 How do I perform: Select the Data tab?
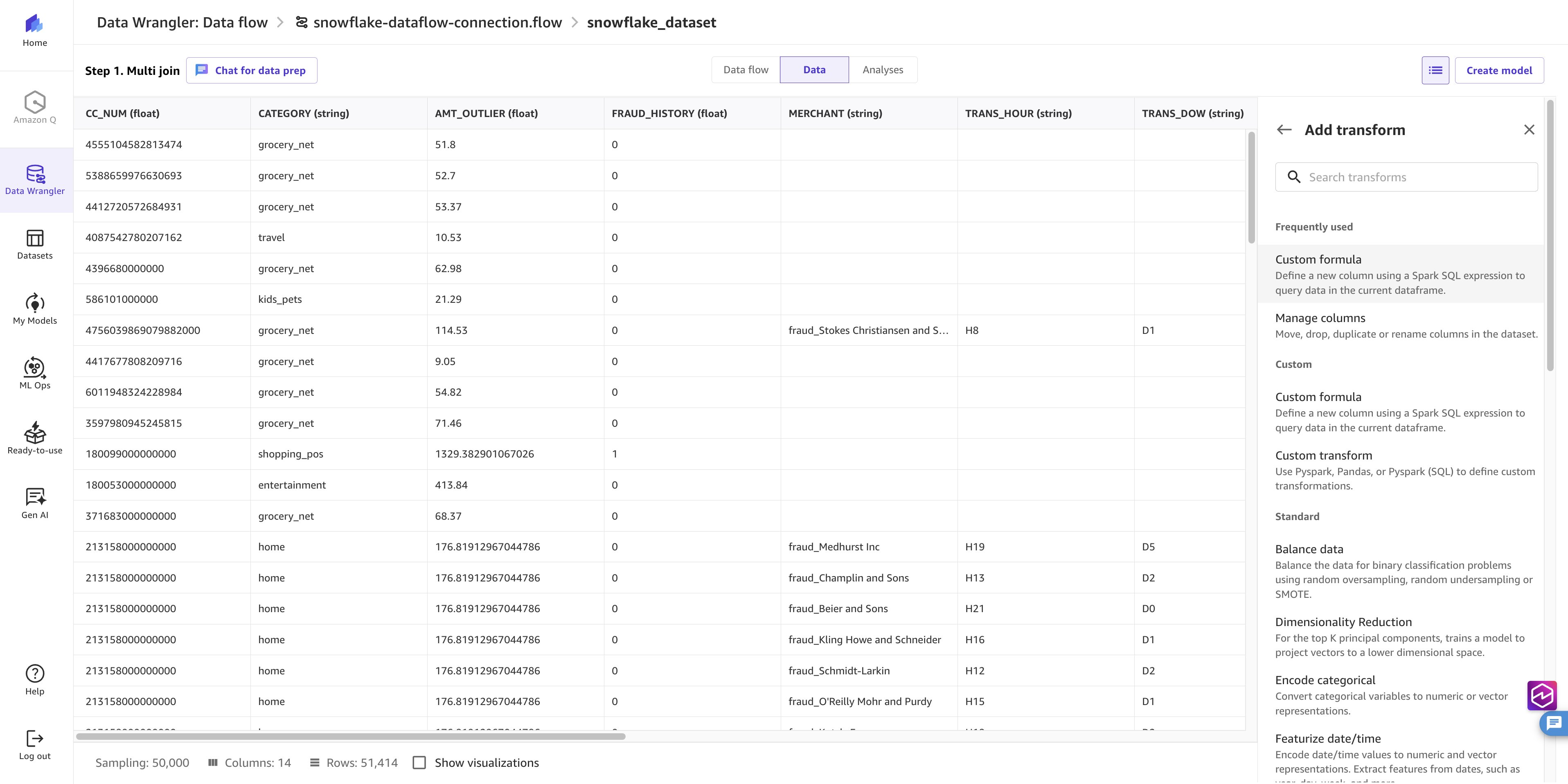pos(814,70)
